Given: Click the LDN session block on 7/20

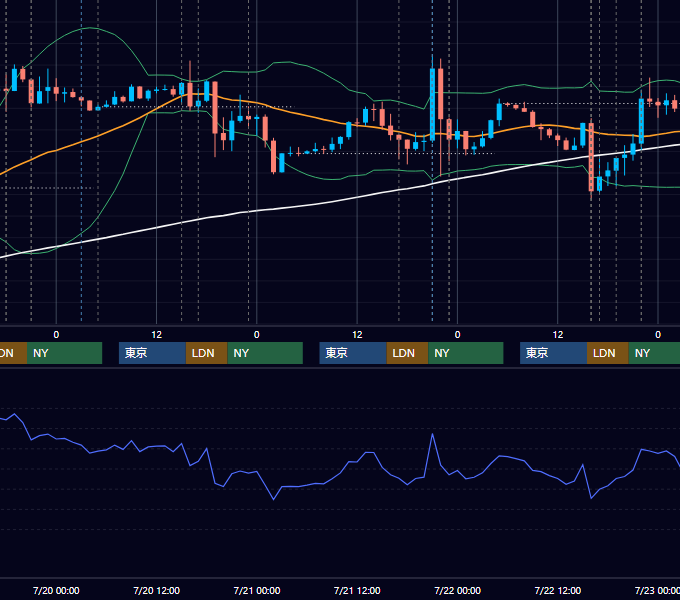Looking at the screenshot, I should click(206, 353).
